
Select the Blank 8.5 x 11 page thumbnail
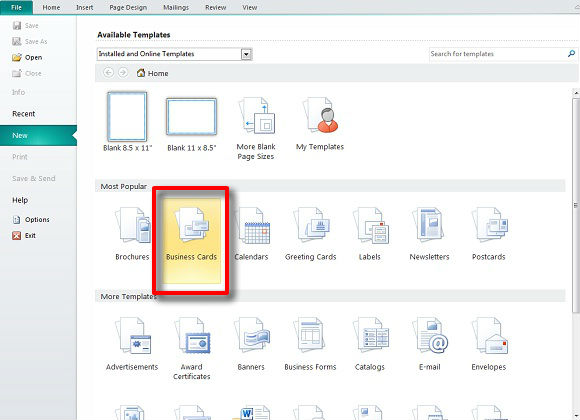pyautogui.click(x=127, y=117)
